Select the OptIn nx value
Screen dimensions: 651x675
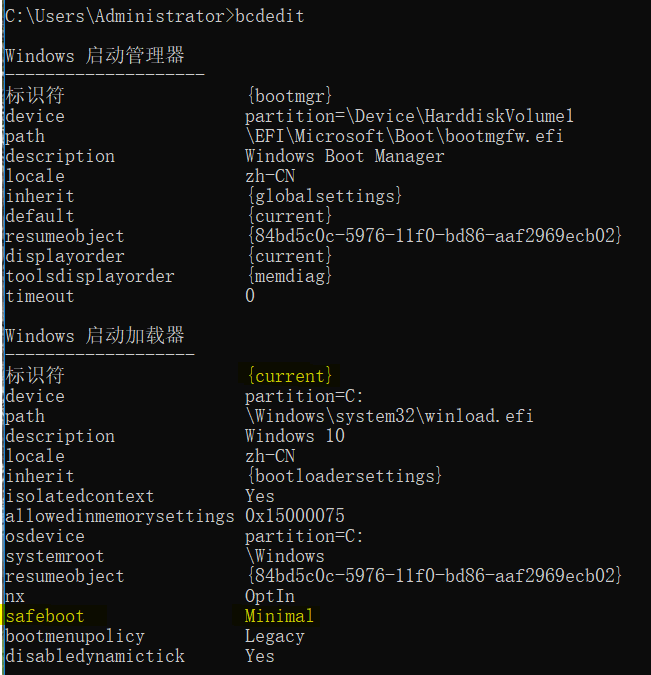point(269,596)
